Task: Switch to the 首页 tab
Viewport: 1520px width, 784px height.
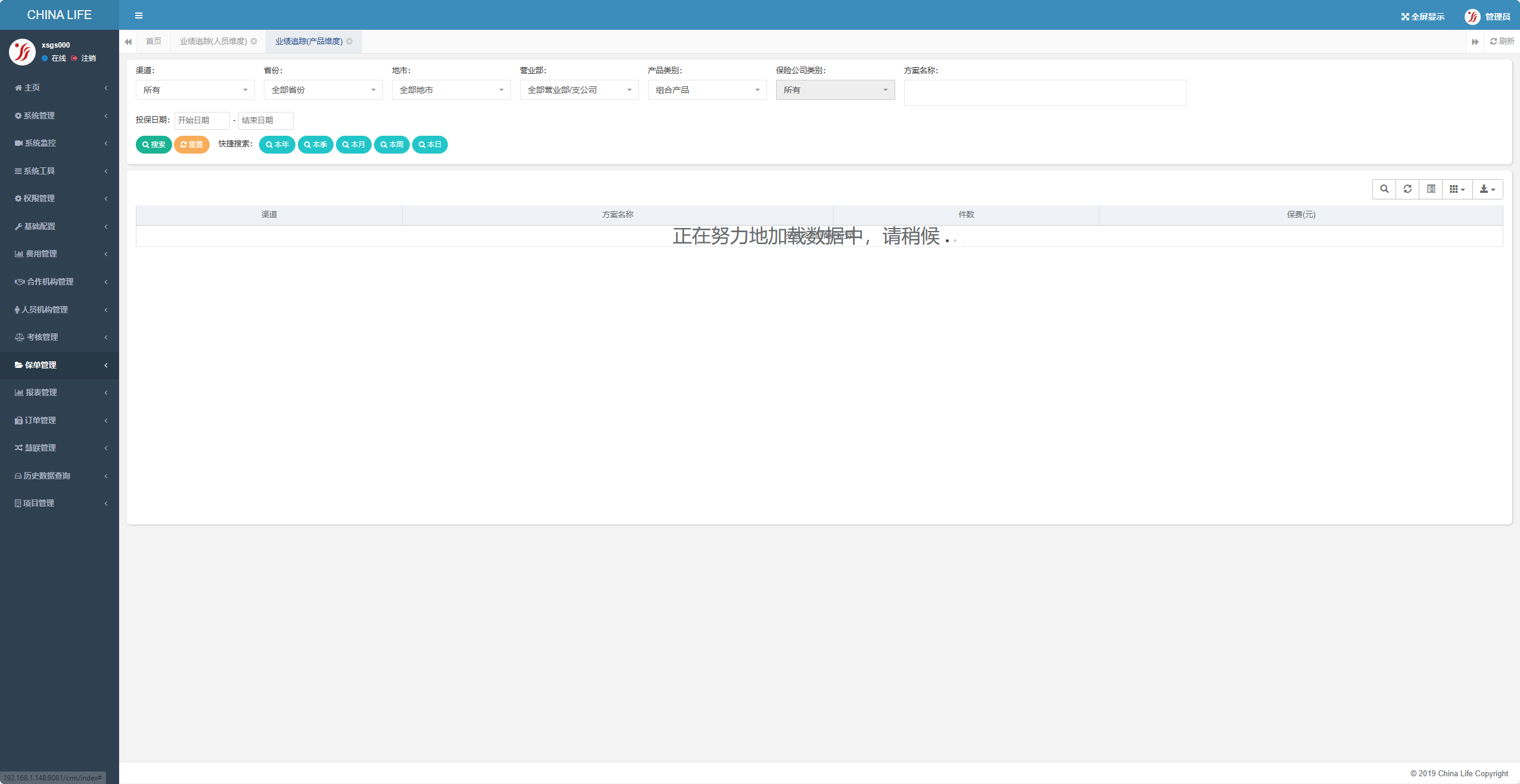Action: pos(154,41)
